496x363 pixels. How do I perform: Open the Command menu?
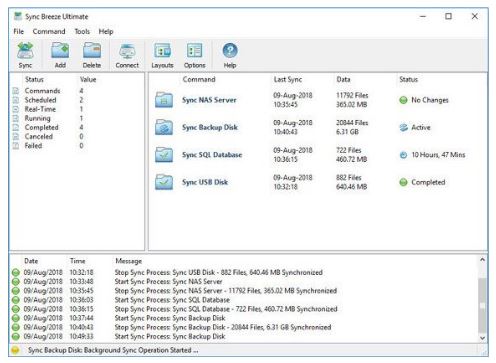[49, 31]
